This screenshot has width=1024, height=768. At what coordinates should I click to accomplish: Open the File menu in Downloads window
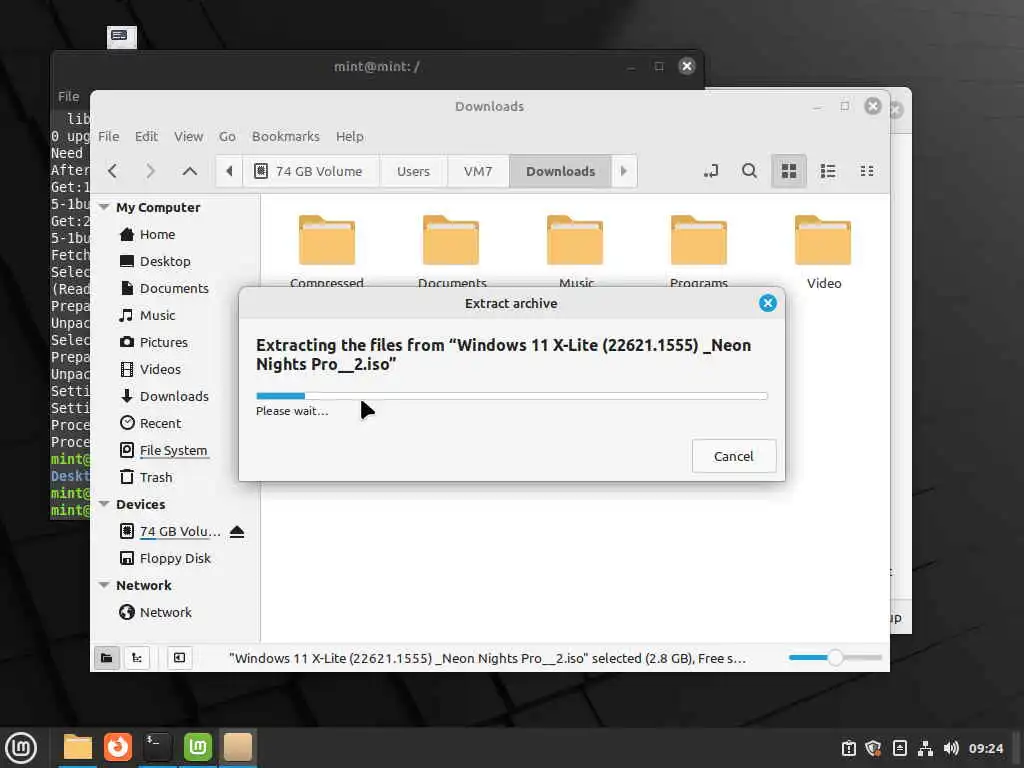pyautogui.click(x=108, y=136)
